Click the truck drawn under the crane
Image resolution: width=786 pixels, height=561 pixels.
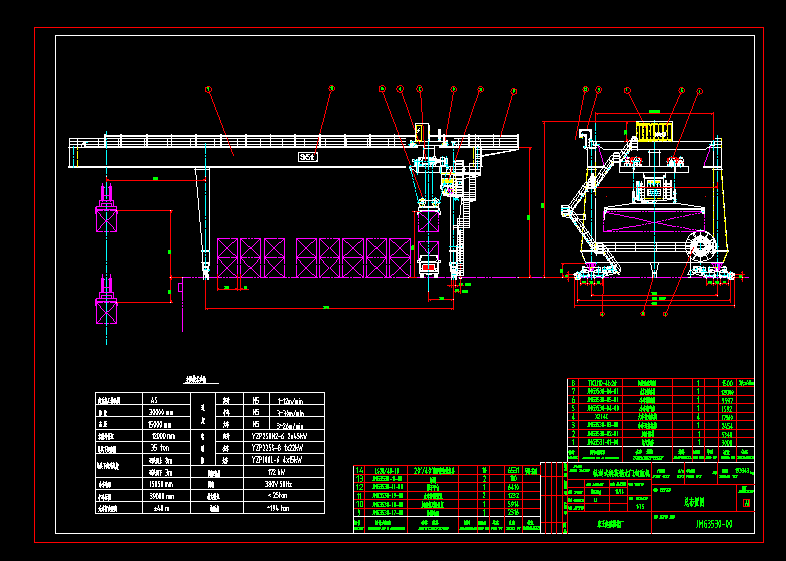point(428,266)
